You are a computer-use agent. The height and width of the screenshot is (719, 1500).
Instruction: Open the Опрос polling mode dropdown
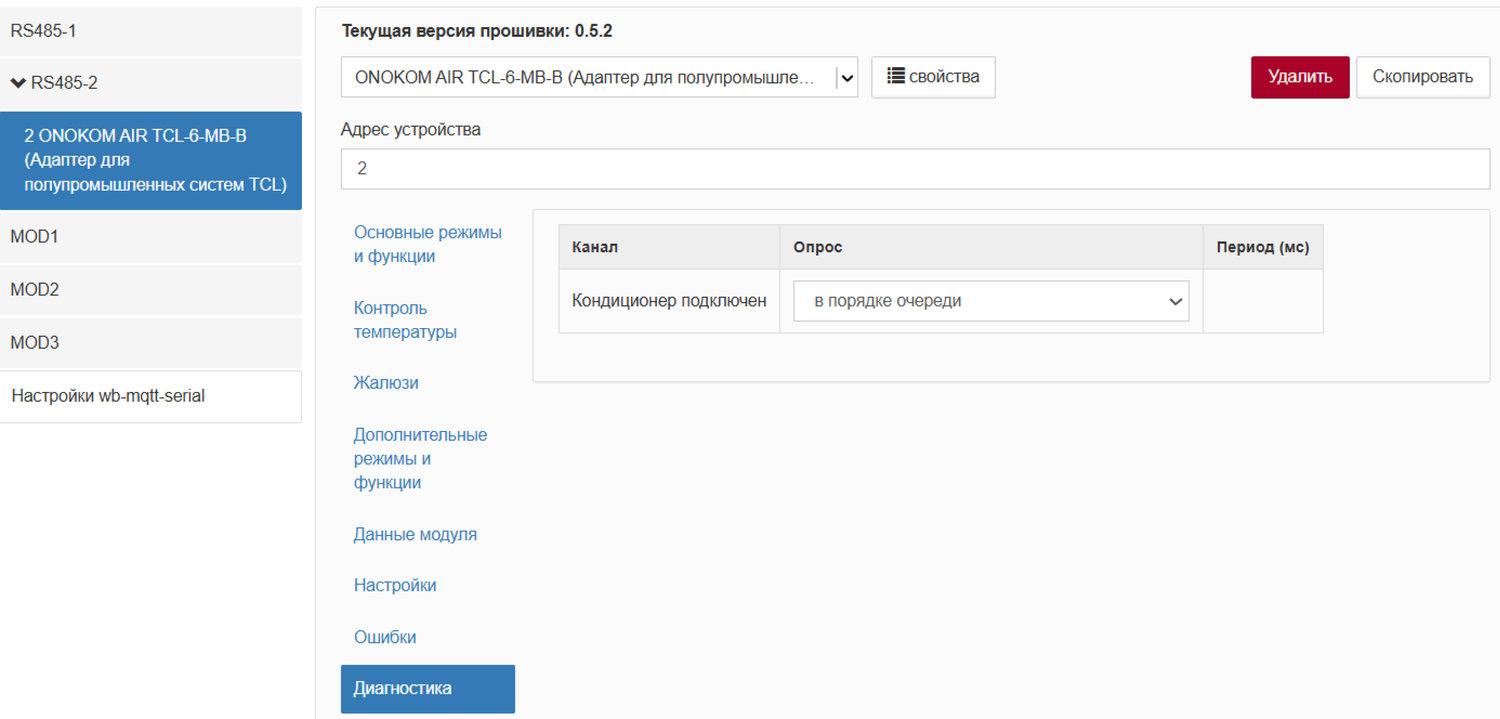click(990, 301)
